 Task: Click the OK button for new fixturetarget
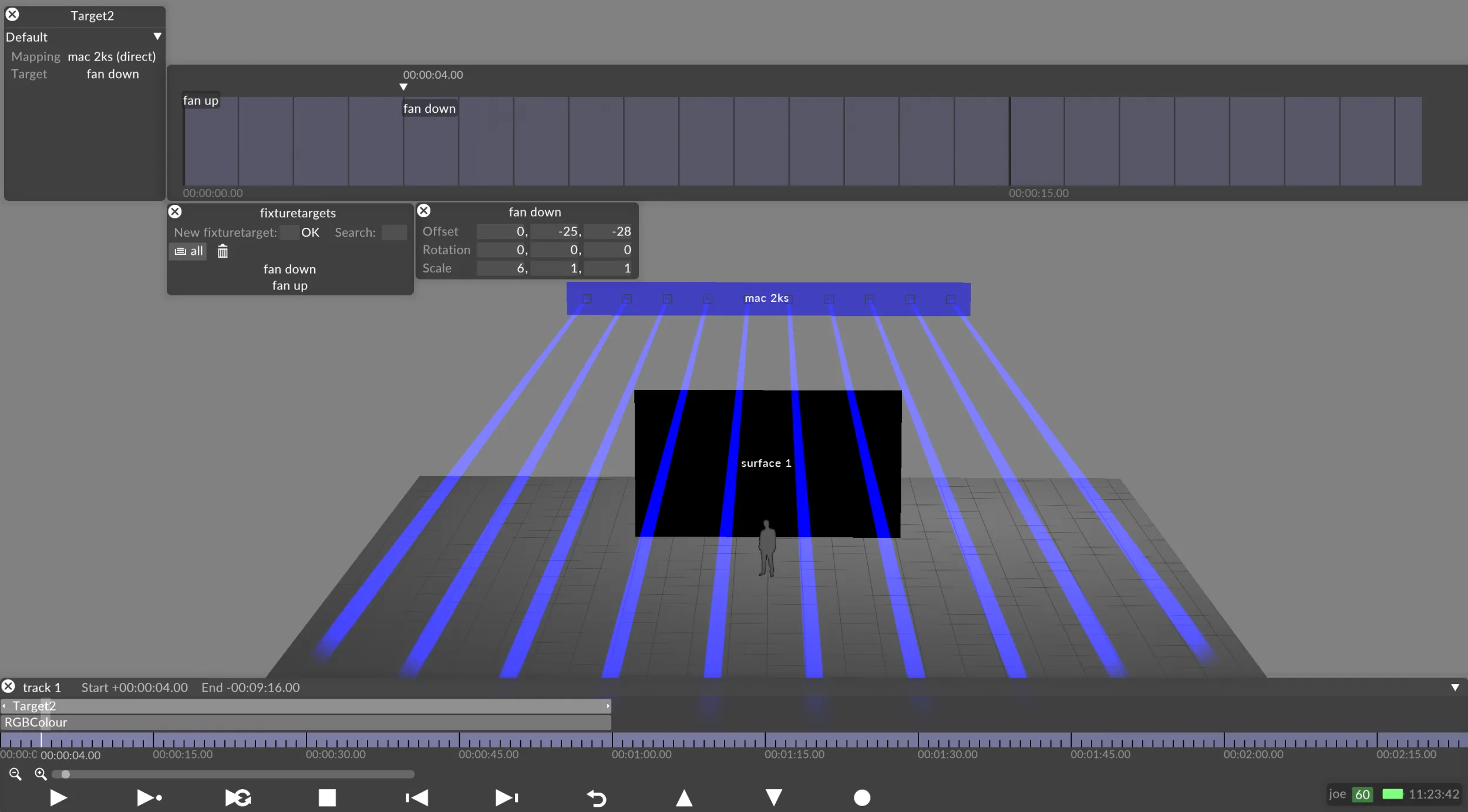click(x=309, y=232)
